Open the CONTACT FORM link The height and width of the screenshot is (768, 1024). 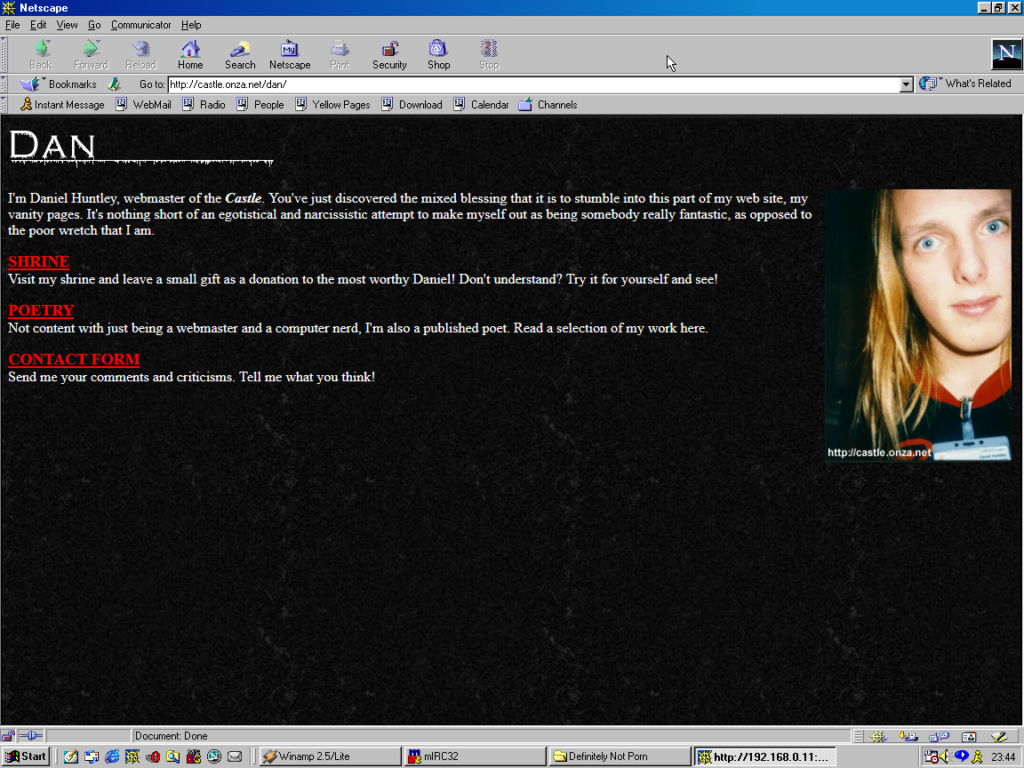[x=73, y=359]
